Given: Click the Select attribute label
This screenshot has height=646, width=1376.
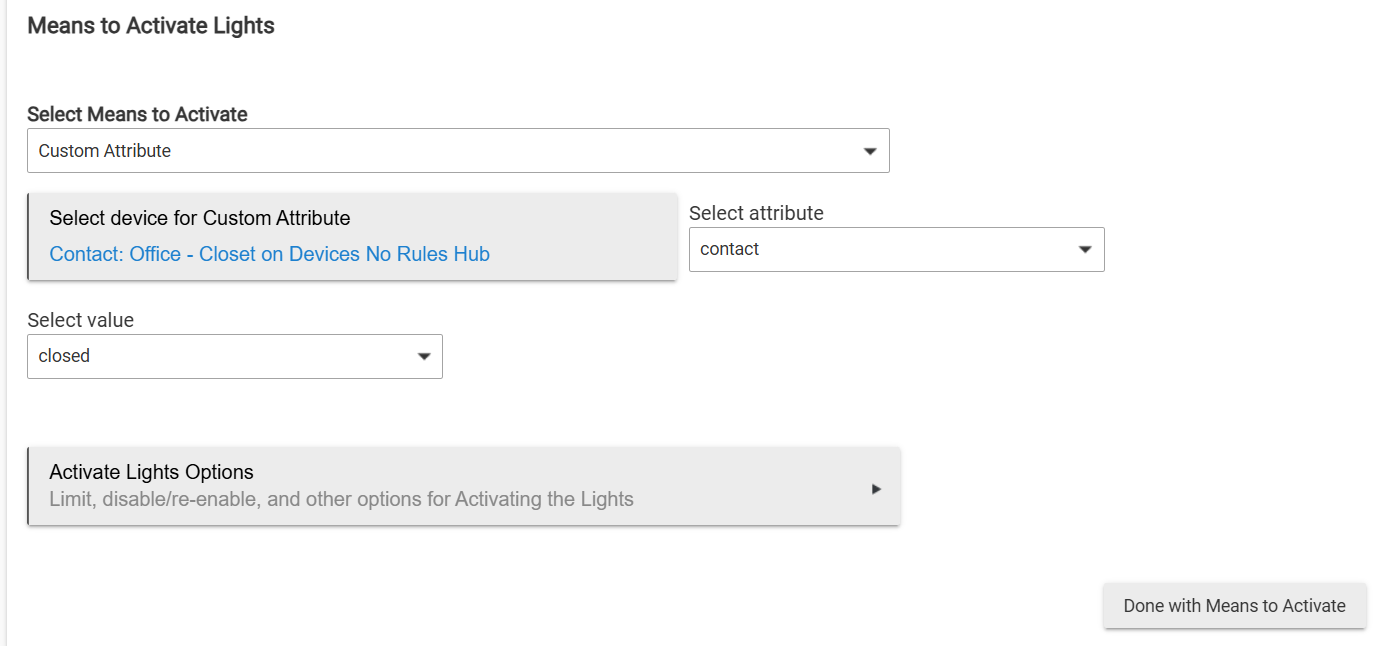Looking at the screenshot, I should [756, 213].
